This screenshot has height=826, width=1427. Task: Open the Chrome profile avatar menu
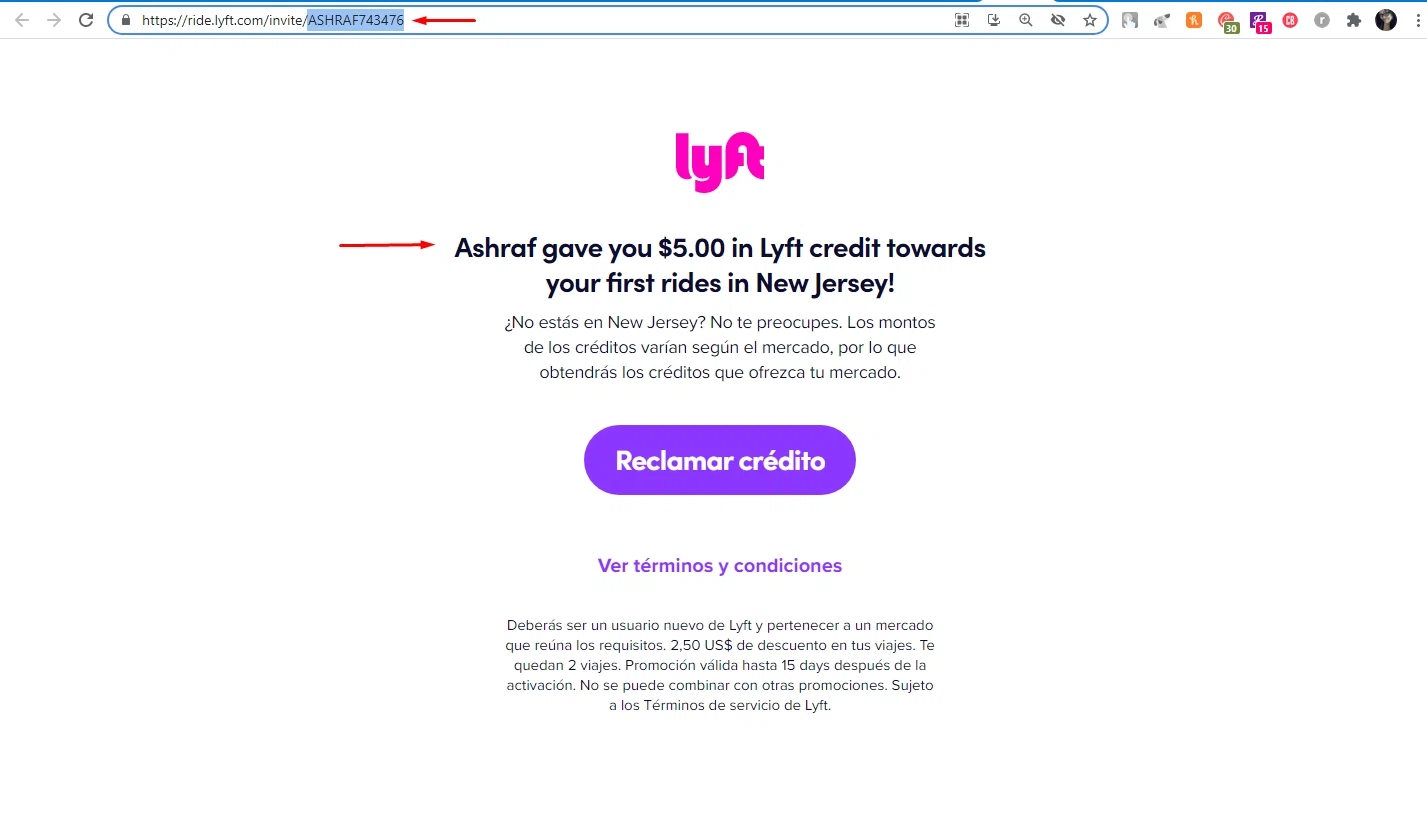(1386, 20)
